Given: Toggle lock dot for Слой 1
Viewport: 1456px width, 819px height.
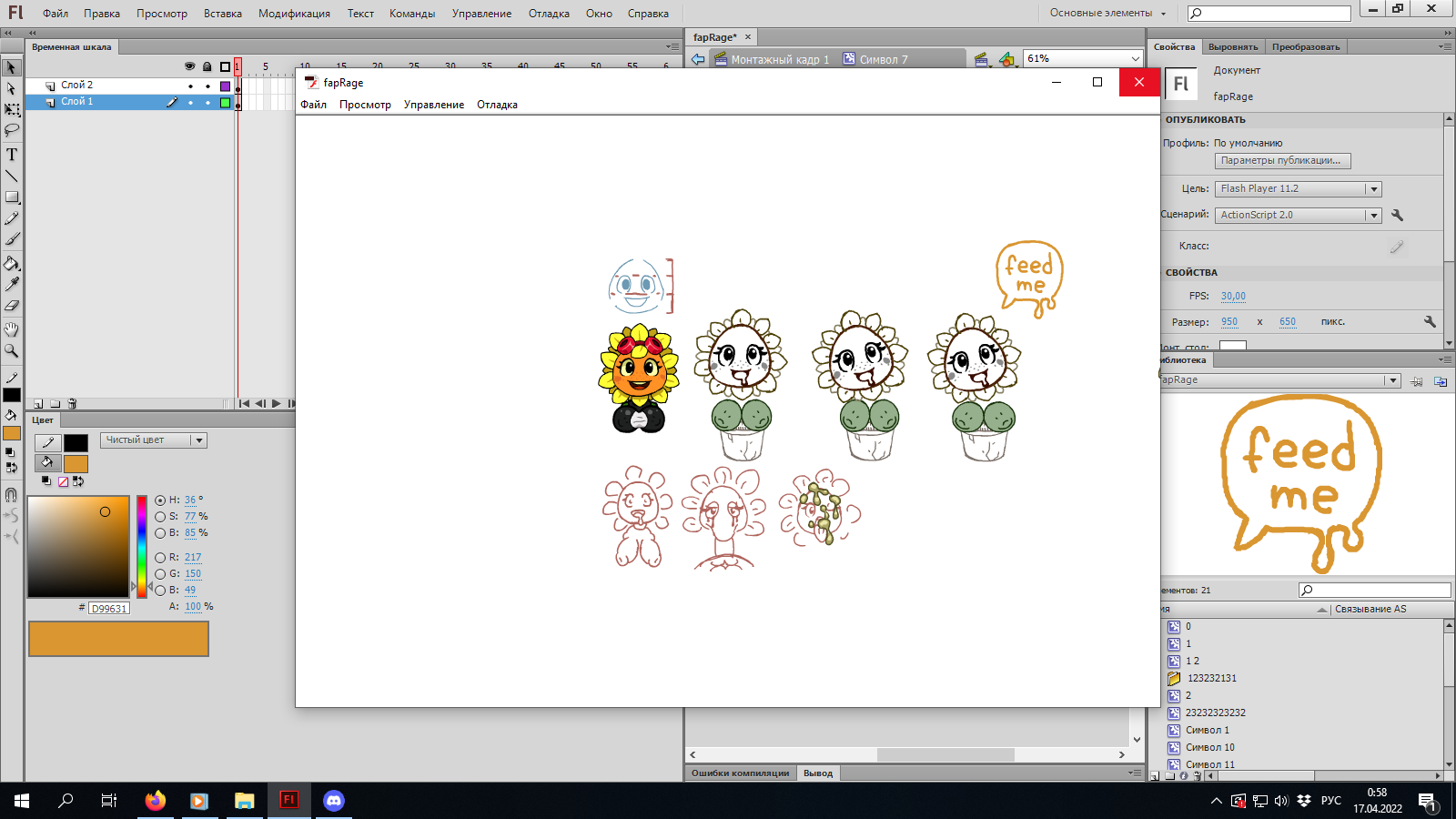Looking at the screenshot, I should 207,103.
